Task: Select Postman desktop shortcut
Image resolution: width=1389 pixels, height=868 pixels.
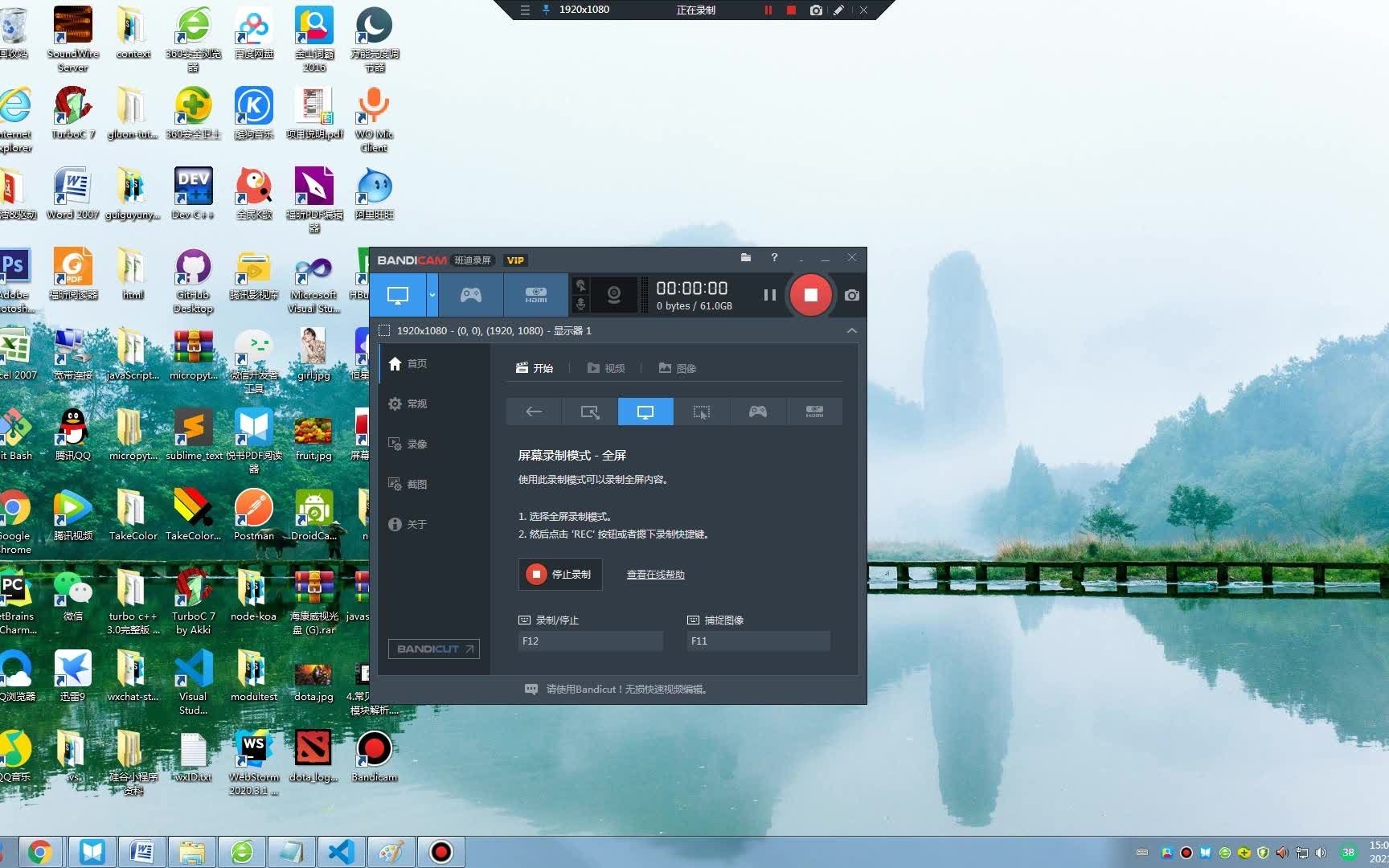Action: [x=253, y=515]
